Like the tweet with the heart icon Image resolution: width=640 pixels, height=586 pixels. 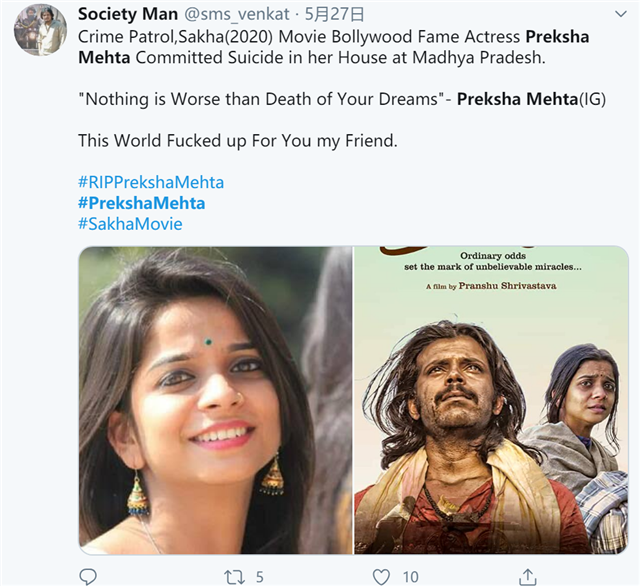click(x=380, y=576)
